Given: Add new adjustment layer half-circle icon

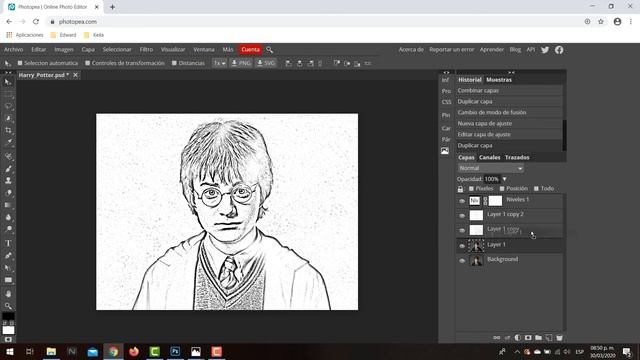Looking at the screenshot, I should (518, 338).
